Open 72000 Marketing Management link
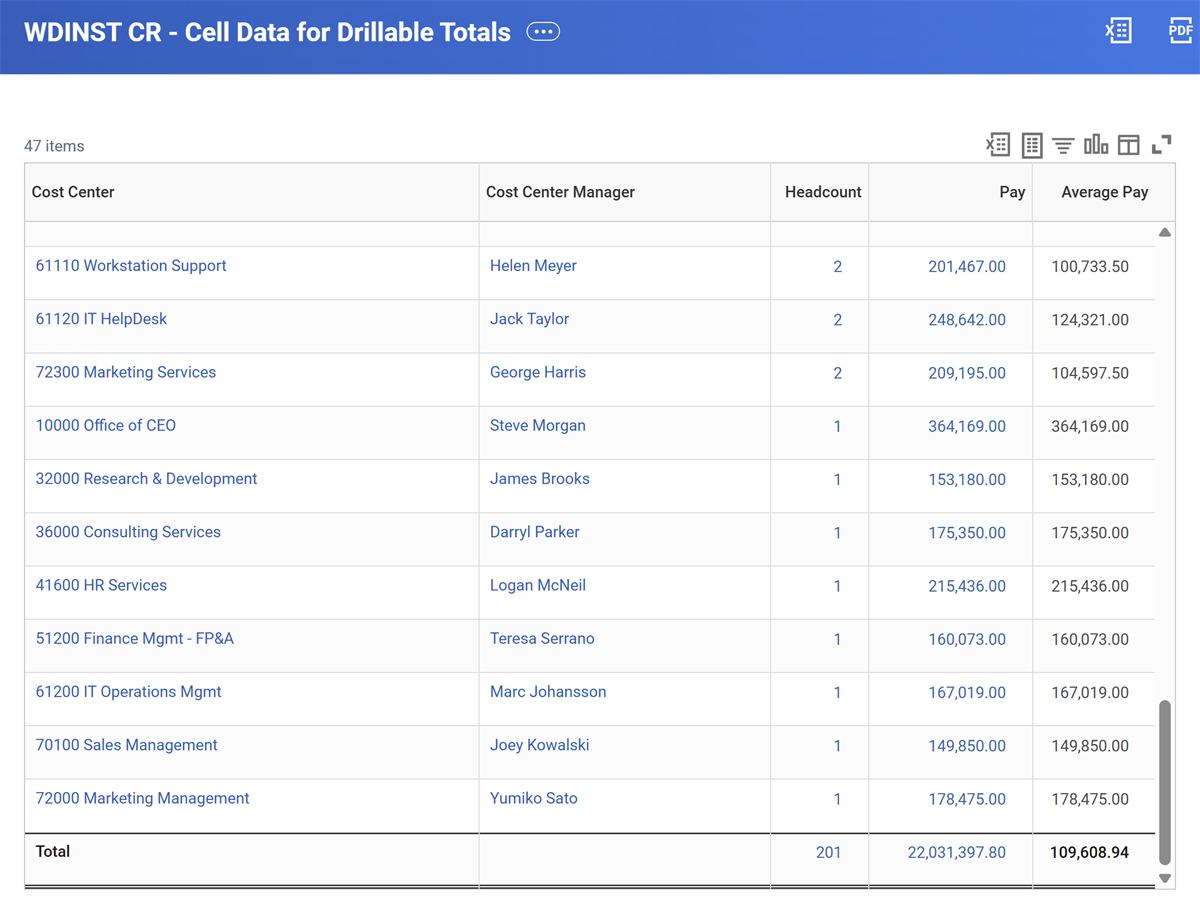The image size is (1200, 908). tap(143, 798)
